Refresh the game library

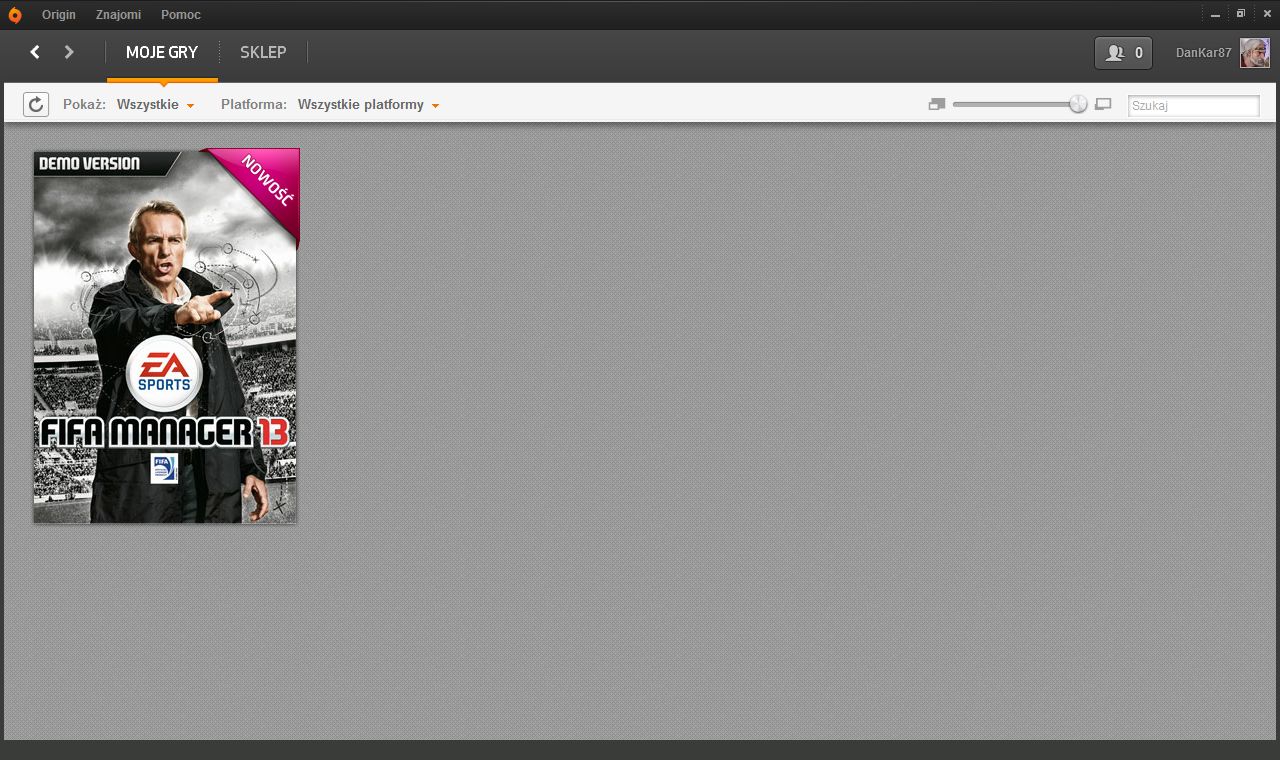point(36,104)
